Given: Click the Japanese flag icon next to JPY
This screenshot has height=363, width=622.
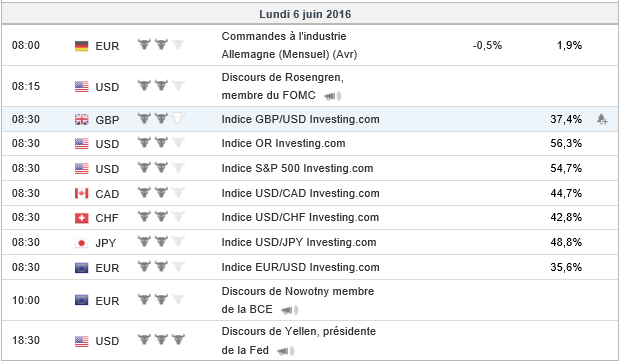Looking at the screenshot, I should (x=82, y=243).
